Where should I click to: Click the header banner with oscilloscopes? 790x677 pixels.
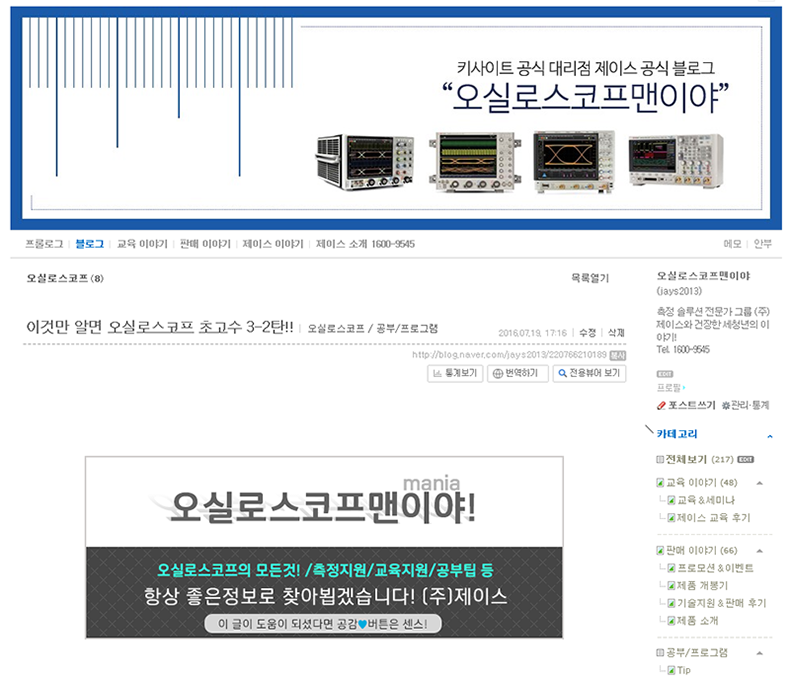pyautogui.click(x=396, y=118)
